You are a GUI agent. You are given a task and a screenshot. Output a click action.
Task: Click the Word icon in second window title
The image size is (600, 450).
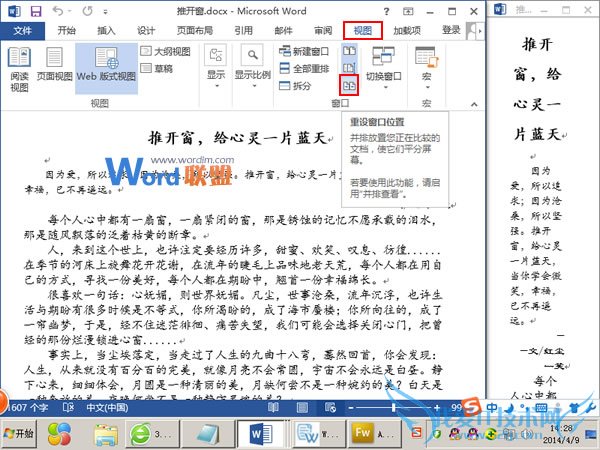coord(500,9)
